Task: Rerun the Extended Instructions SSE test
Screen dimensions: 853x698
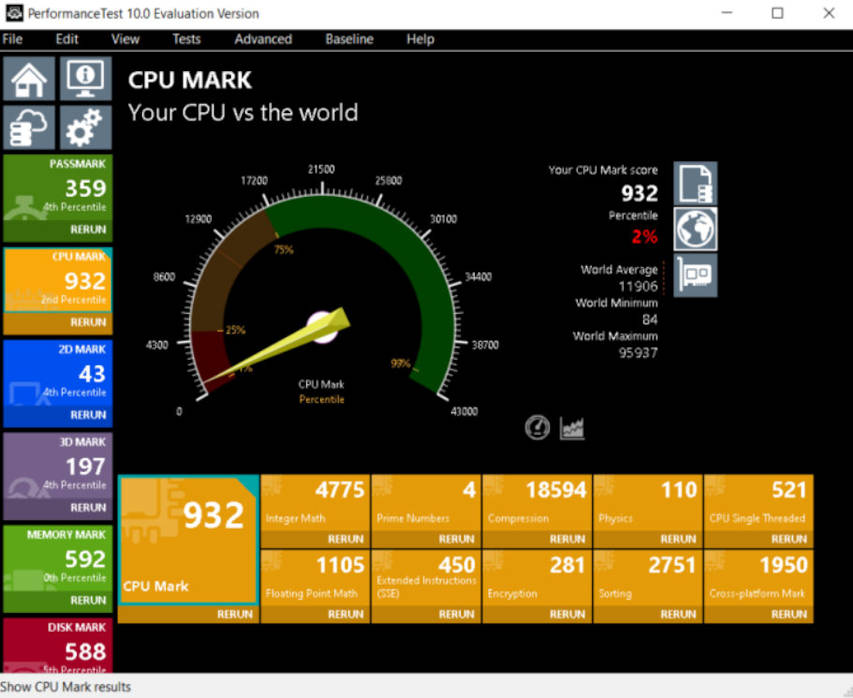Action: tap(456, 614)
